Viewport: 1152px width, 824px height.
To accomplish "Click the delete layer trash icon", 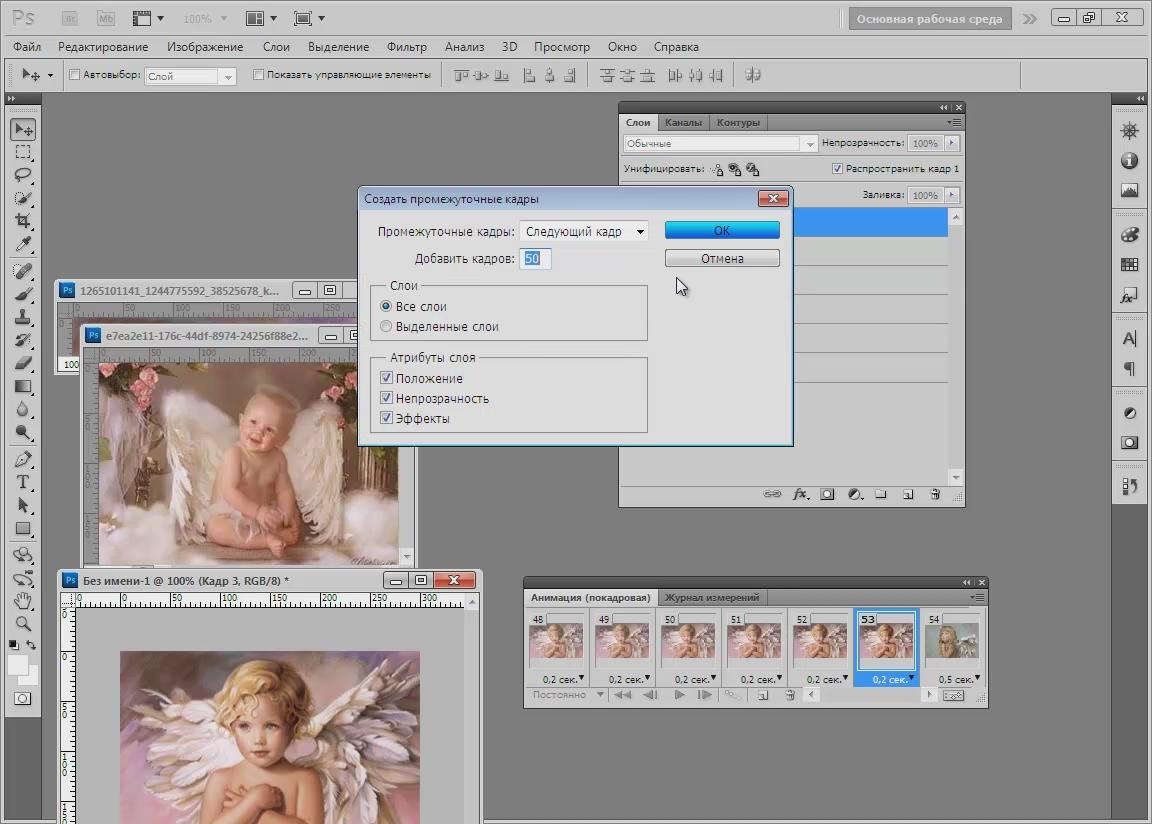I will (x=935, y=494).
